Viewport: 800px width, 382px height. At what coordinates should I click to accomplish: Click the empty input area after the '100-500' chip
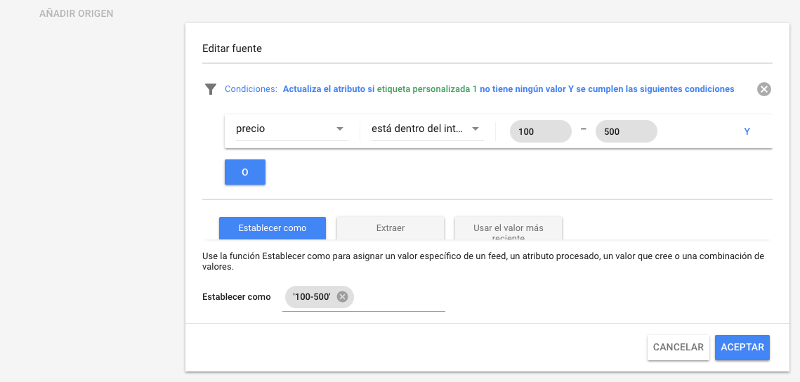pyautogui.click(x=399, y=298)
